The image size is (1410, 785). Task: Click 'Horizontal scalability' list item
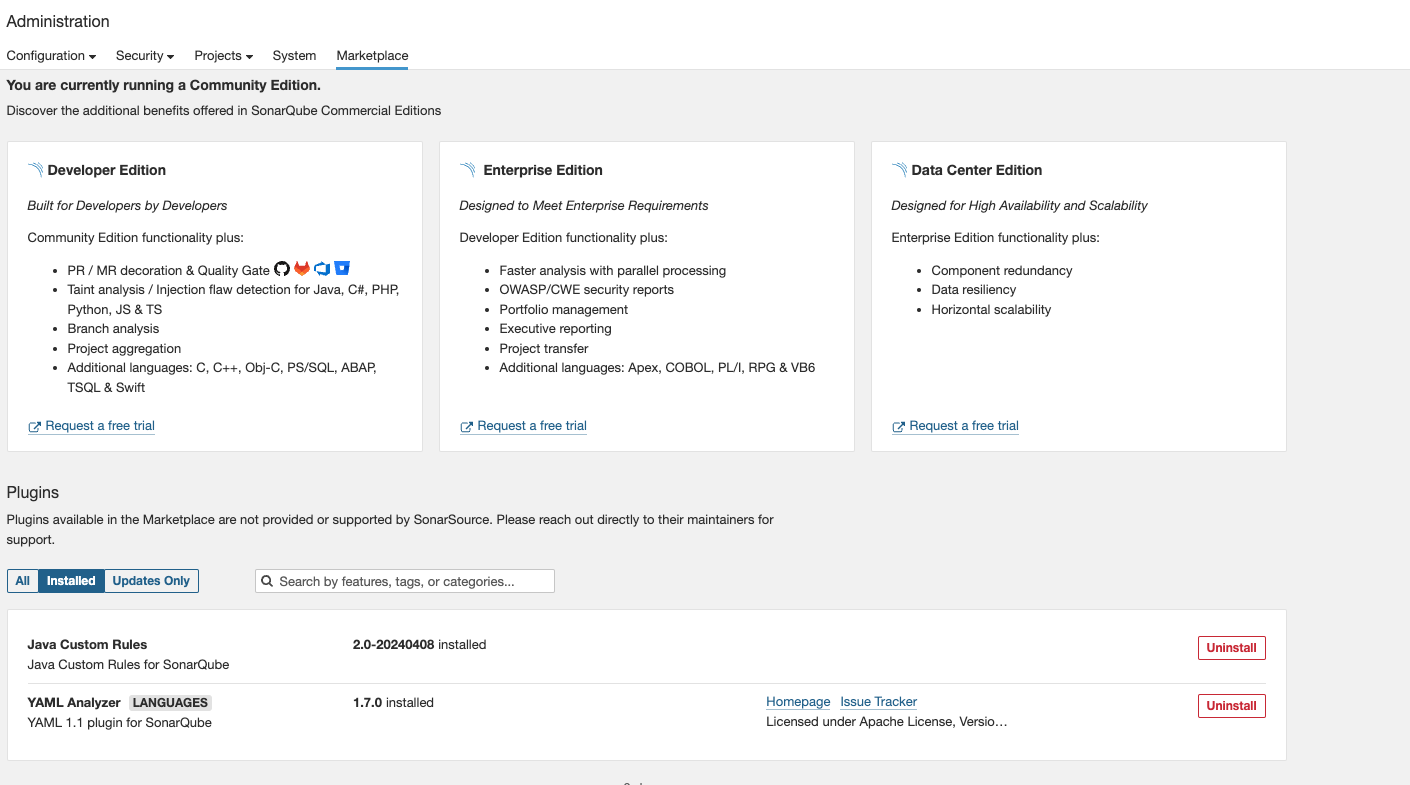tap(991, 310)
